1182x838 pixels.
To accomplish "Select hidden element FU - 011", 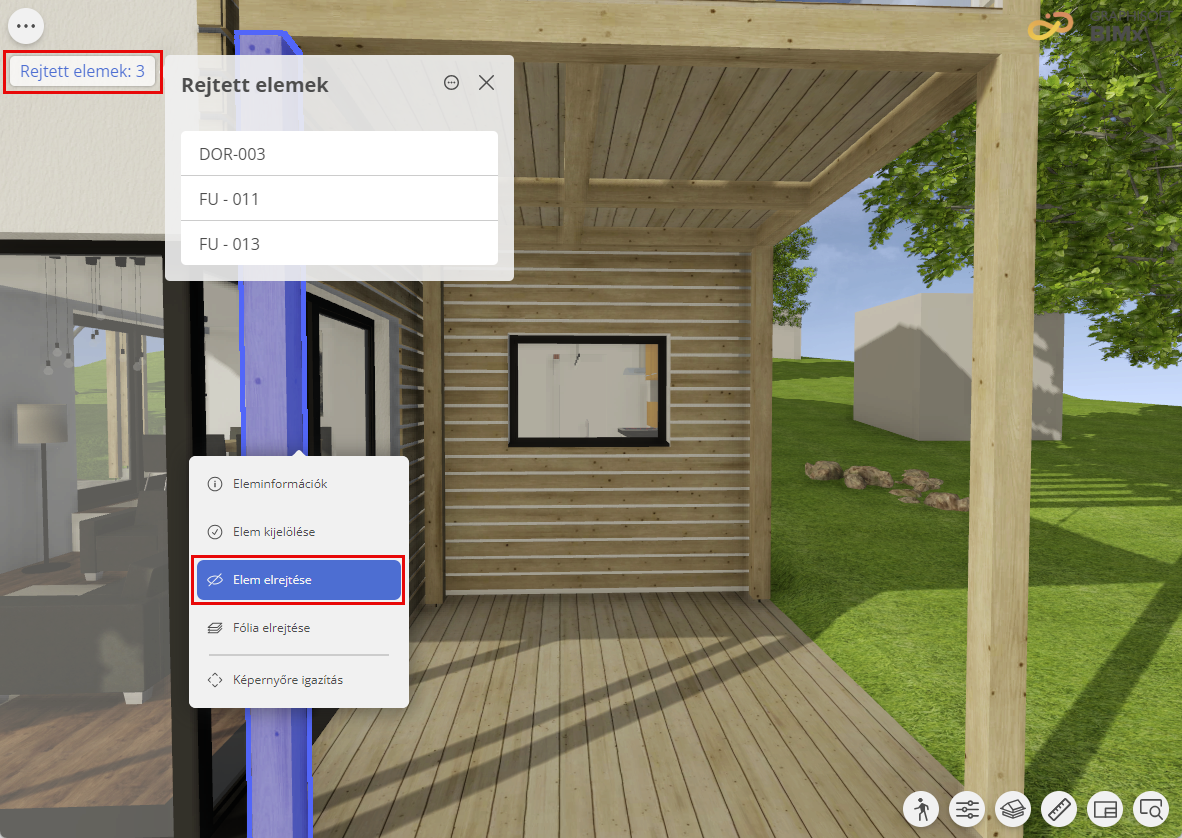I will click(x=339, y=199).
